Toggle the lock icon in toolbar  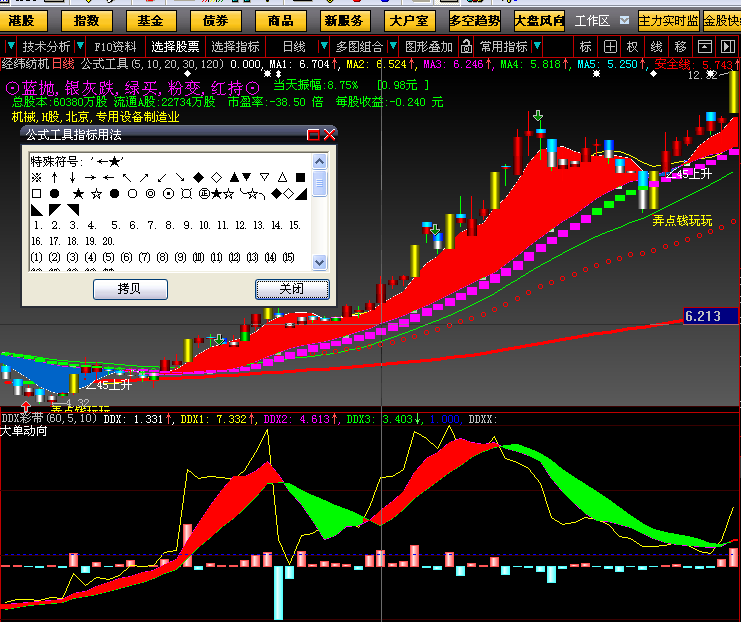466,46
